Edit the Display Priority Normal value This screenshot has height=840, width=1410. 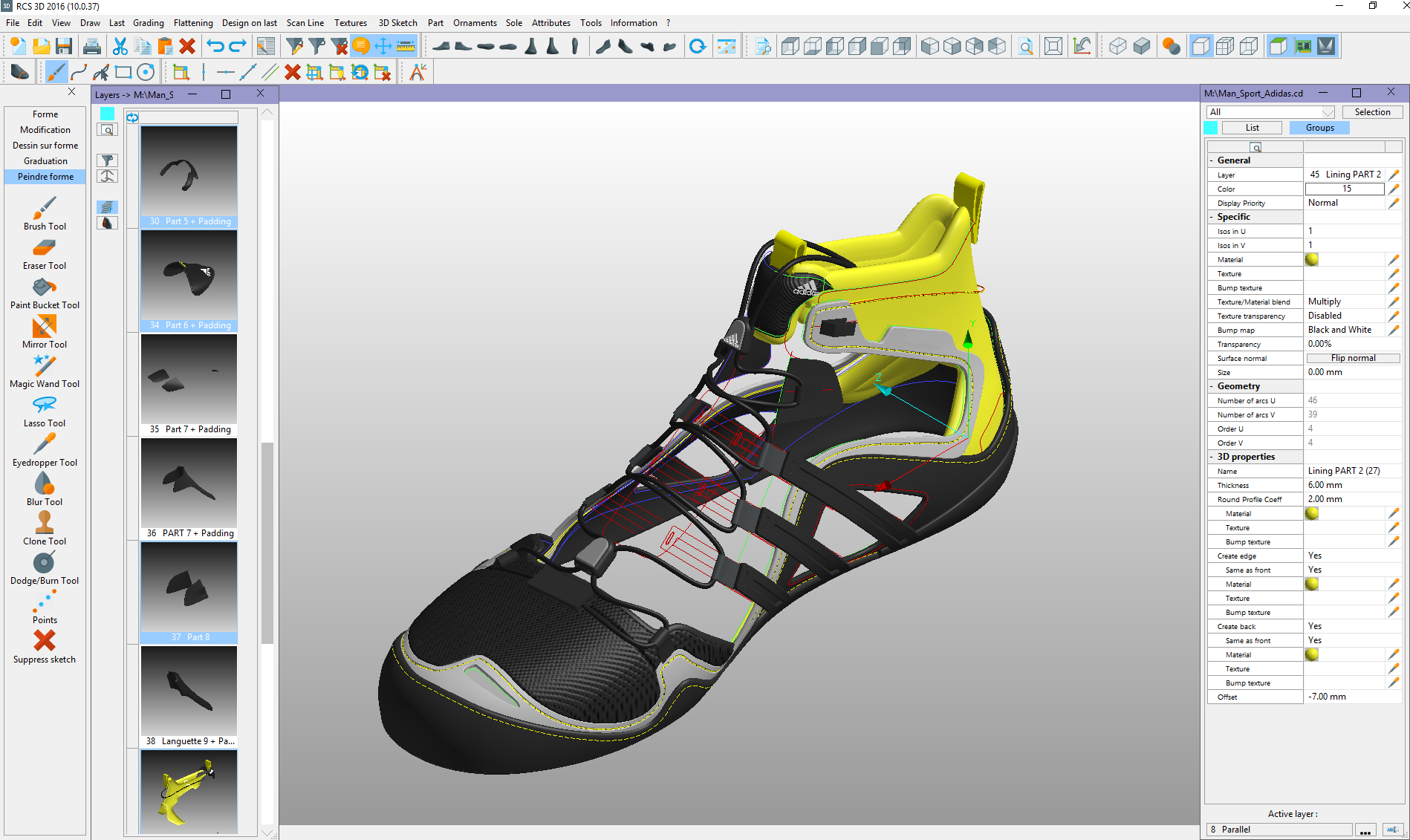click(1345, 203)
